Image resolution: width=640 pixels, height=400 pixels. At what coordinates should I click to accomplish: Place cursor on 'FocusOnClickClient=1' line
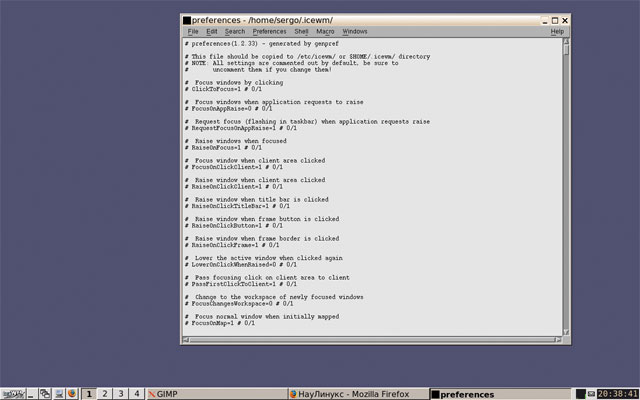(233, 167)
